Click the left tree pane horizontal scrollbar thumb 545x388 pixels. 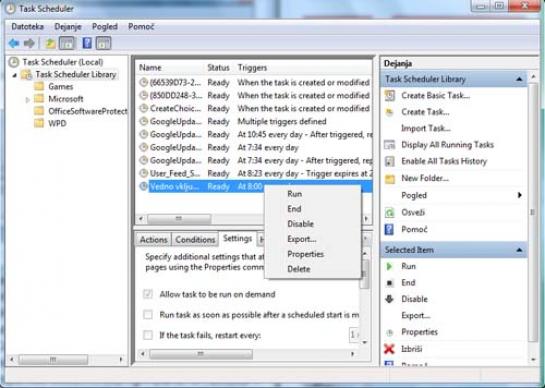click(x=53, y=359)
